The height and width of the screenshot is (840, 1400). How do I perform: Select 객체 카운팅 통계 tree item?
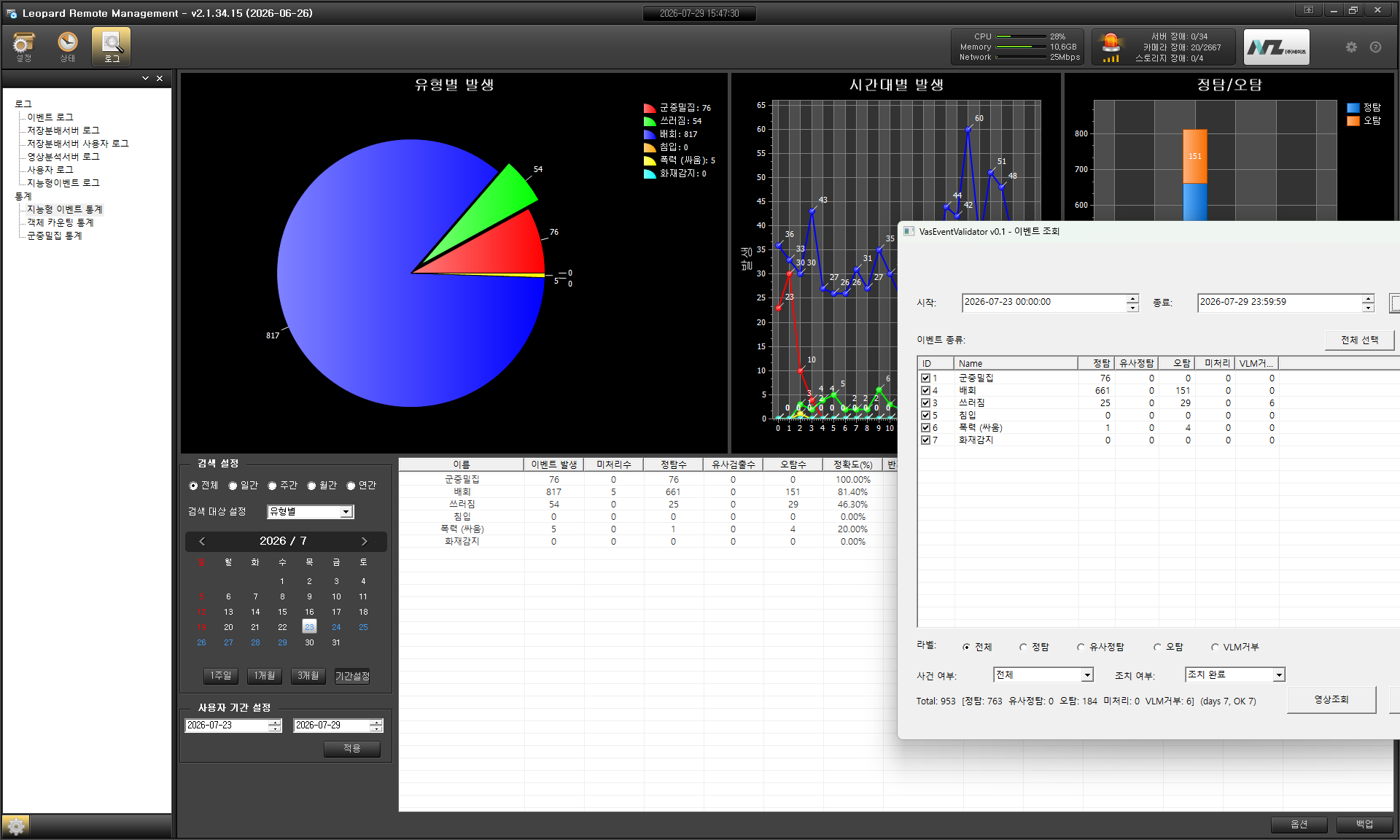[x=61, y=222]
